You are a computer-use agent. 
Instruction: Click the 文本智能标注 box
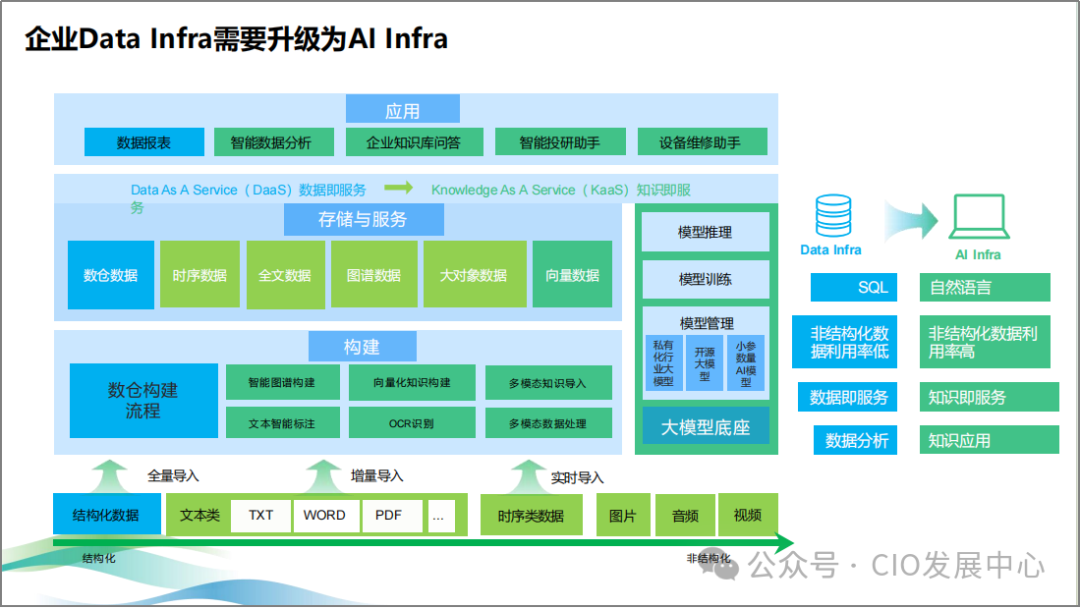pyautogui.click(x=282, y=423)
